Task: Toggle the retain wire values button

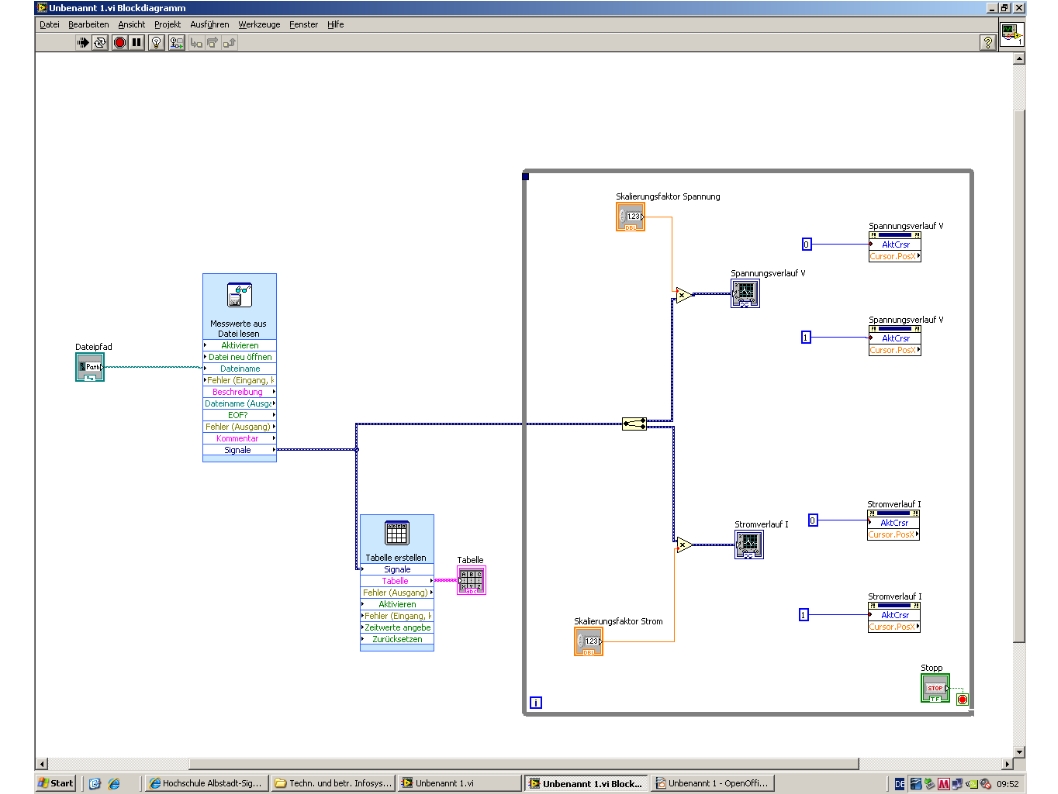Action: tap(177, 42)
